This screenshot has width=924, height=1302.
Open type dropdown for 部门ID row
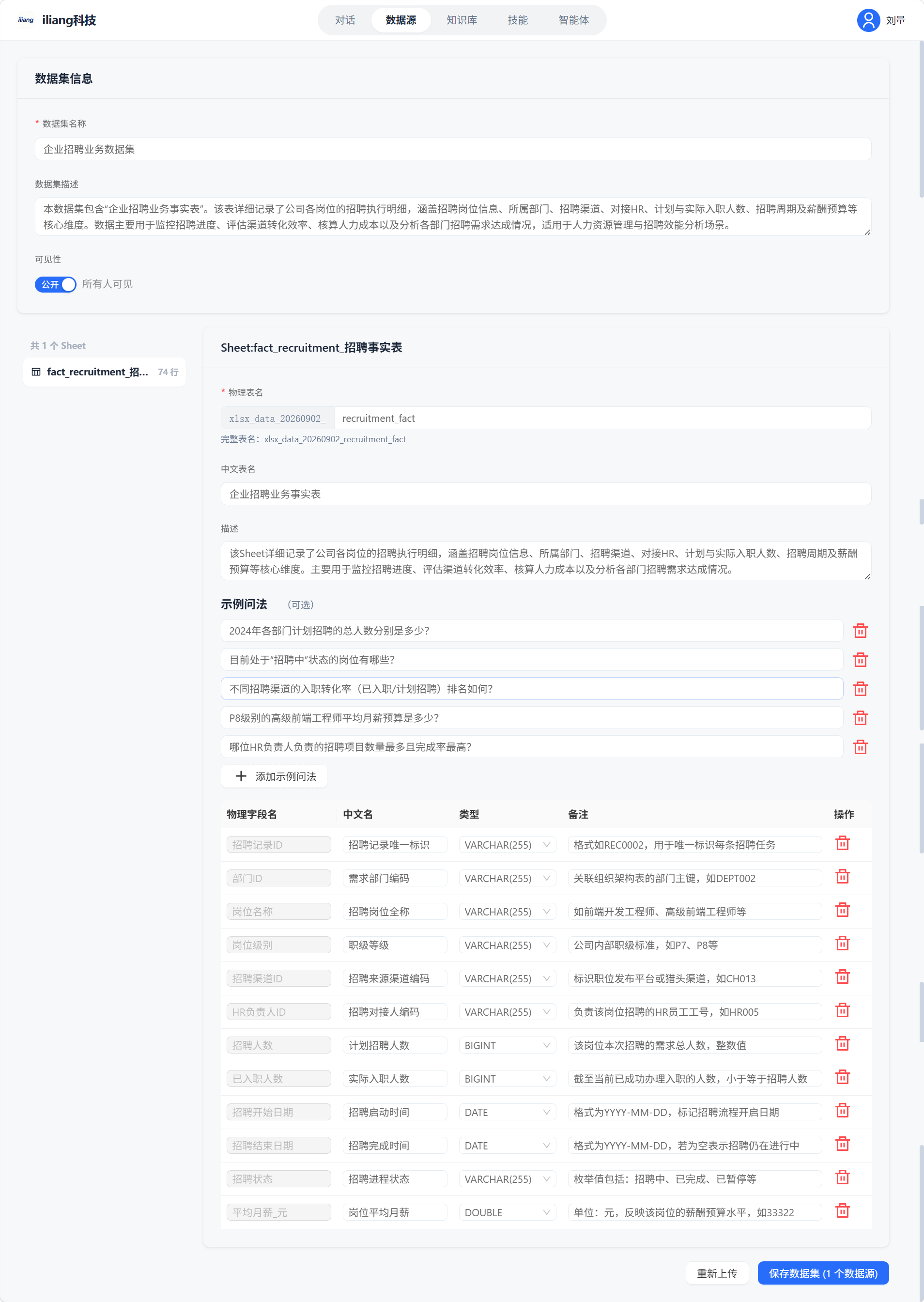click(507, 878)
